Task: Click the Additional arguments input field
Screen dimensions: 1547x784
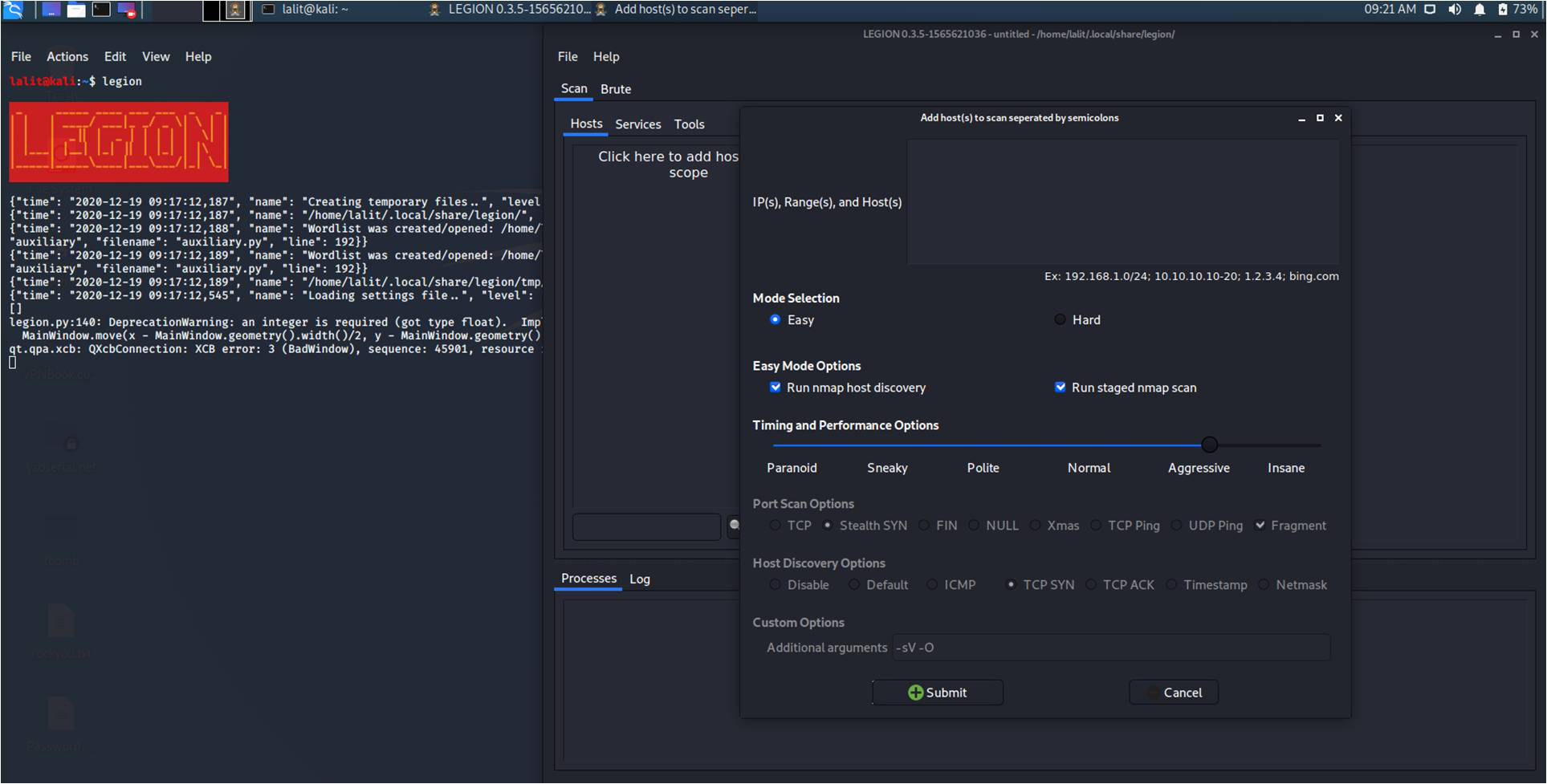Action: 1111,648
